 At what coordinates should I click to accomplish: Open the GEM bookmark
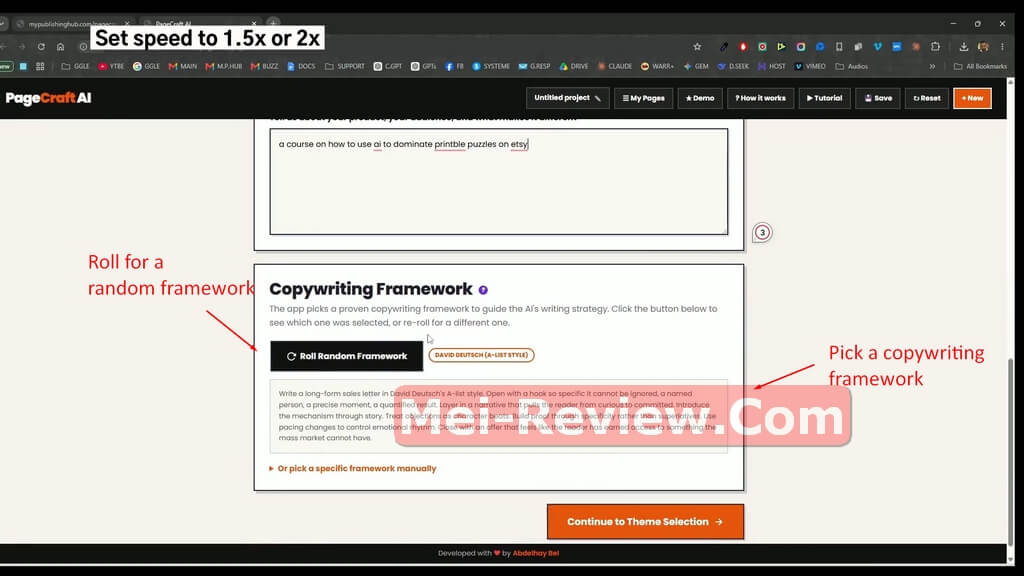(x=696, y=66)
